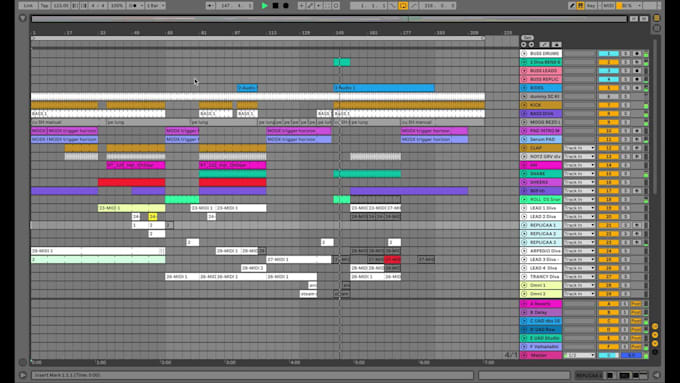Toggle the Follow button
This screenshot has width=680, height=383.
(x=210, y=6)
